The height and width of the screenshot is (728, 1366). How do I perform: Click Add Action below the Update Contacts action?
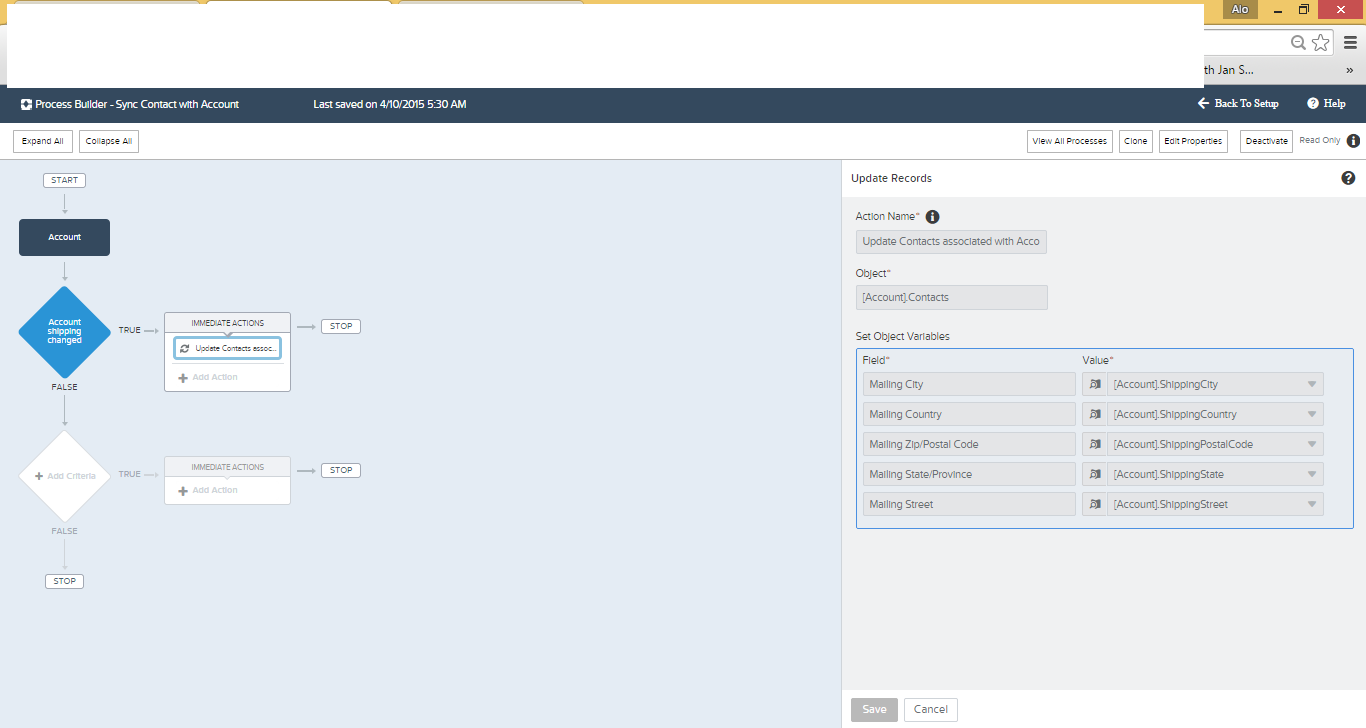pyautogui.click(x=209, y=377)
